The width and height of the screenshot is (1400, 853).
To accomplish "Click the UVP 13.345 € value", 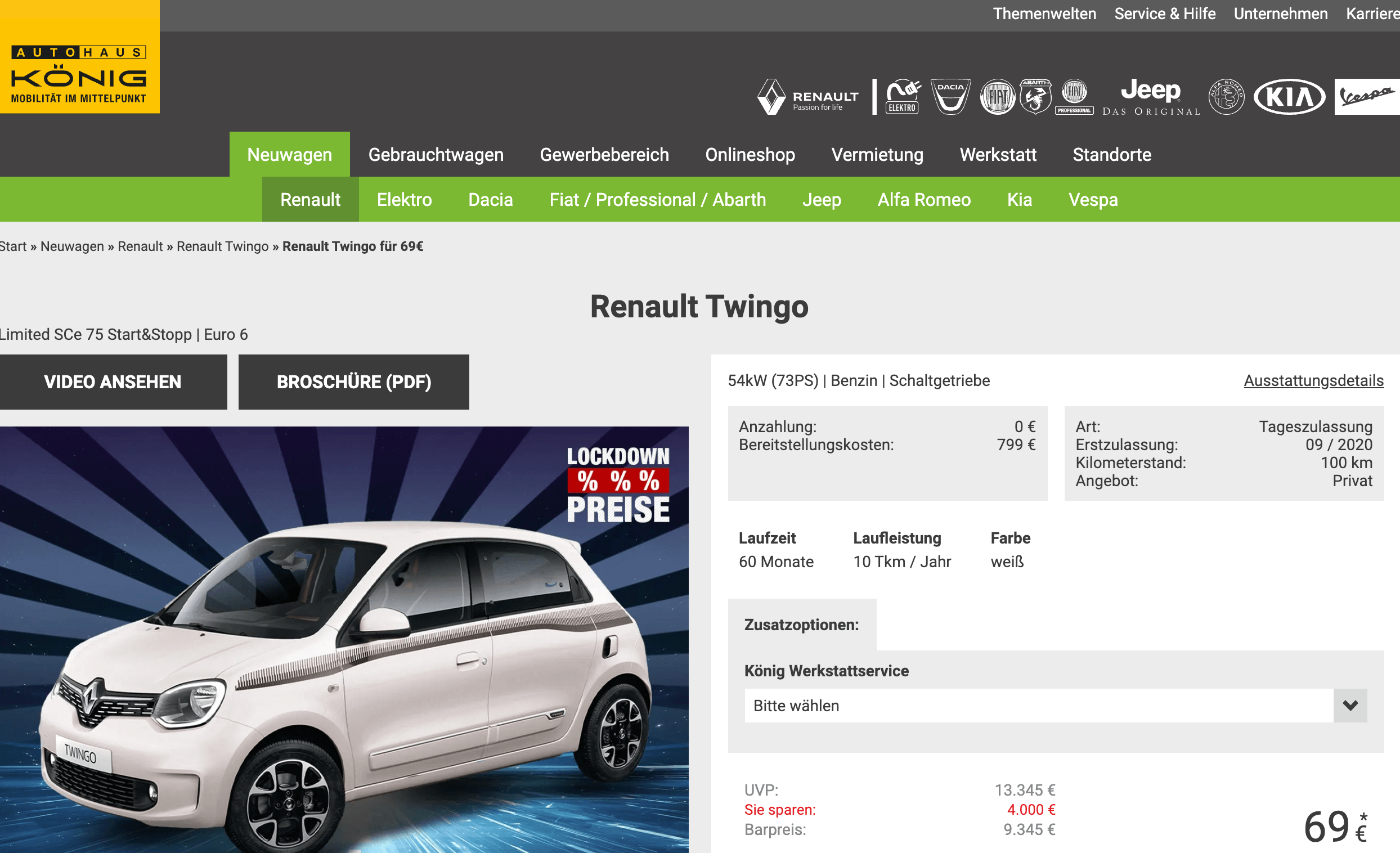I will [x=1025, y=790].
